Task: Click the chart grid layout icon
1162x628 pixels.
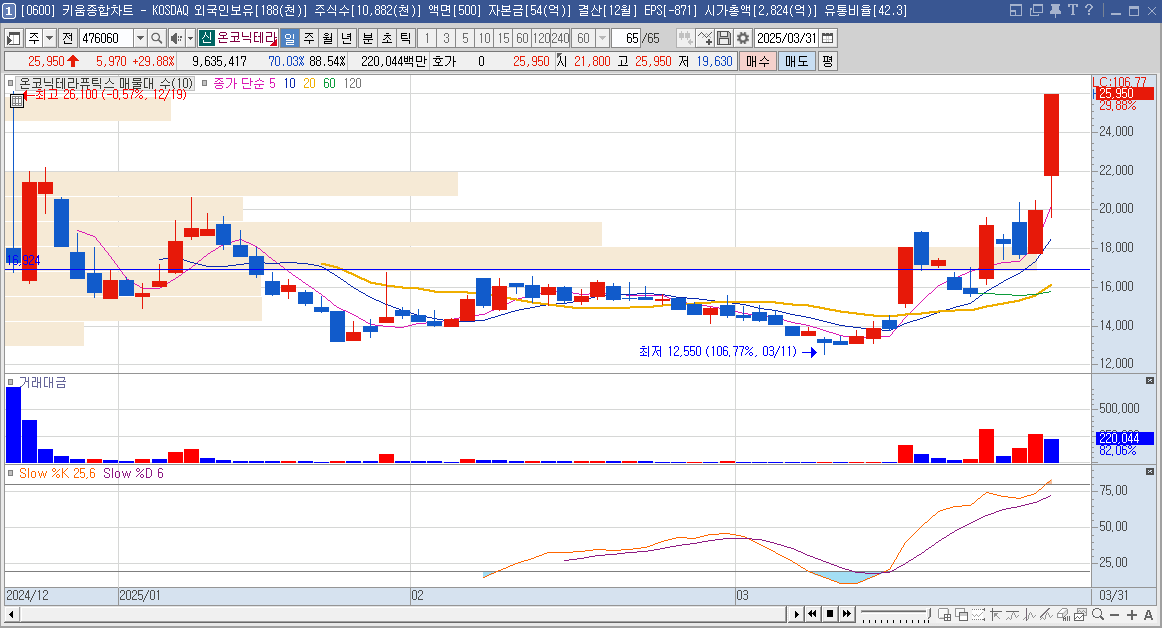Action: point(944,615)
